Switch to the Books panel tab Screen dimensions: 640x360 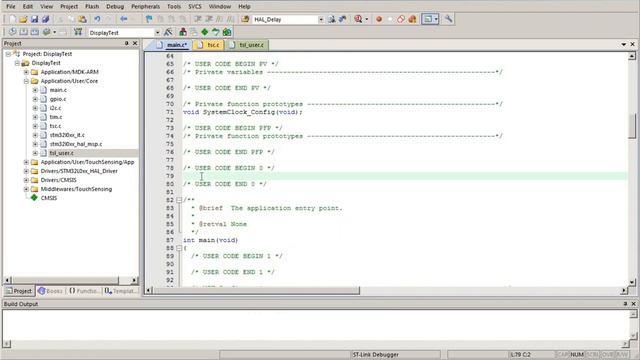(x=51, y=291)
